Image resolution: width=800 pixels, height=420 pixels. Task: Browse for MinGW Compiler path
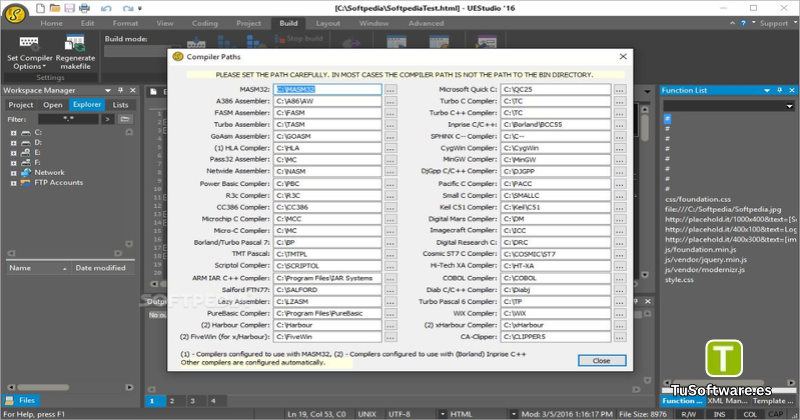click(619, 160)
